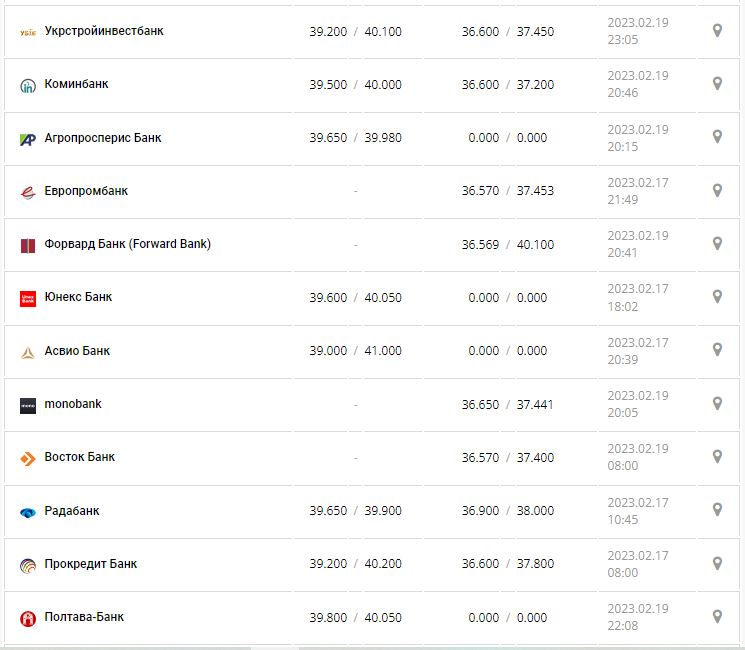The image size is (745, 650).
Task: Click the Укрстройинвестбанк name link
Action: pyautogui.click(x=104, y=31)
